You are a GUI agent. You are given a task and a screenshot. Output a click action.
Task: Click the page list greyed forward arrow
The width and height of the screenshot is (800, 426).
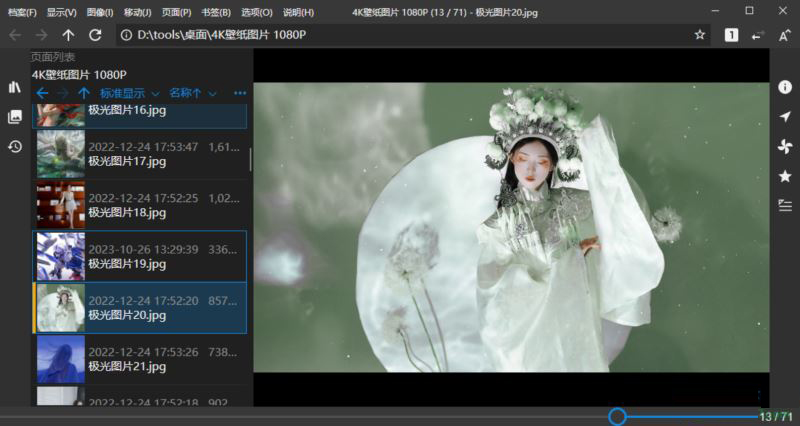(x=63, y=93)
